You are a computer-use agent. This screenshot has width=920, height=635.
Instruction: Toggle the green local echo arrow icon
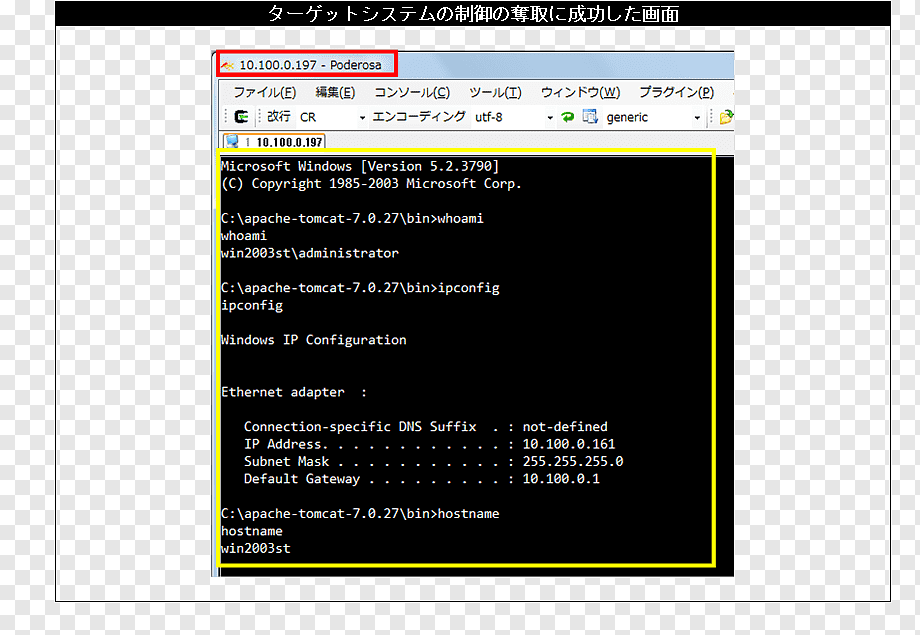(567, 117)
